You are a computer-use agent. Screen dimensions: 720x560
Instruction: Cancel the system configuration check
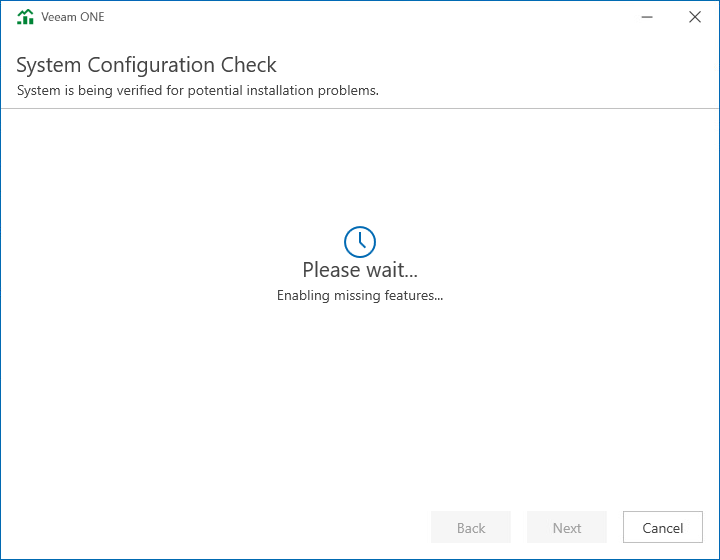pos(663,527)
